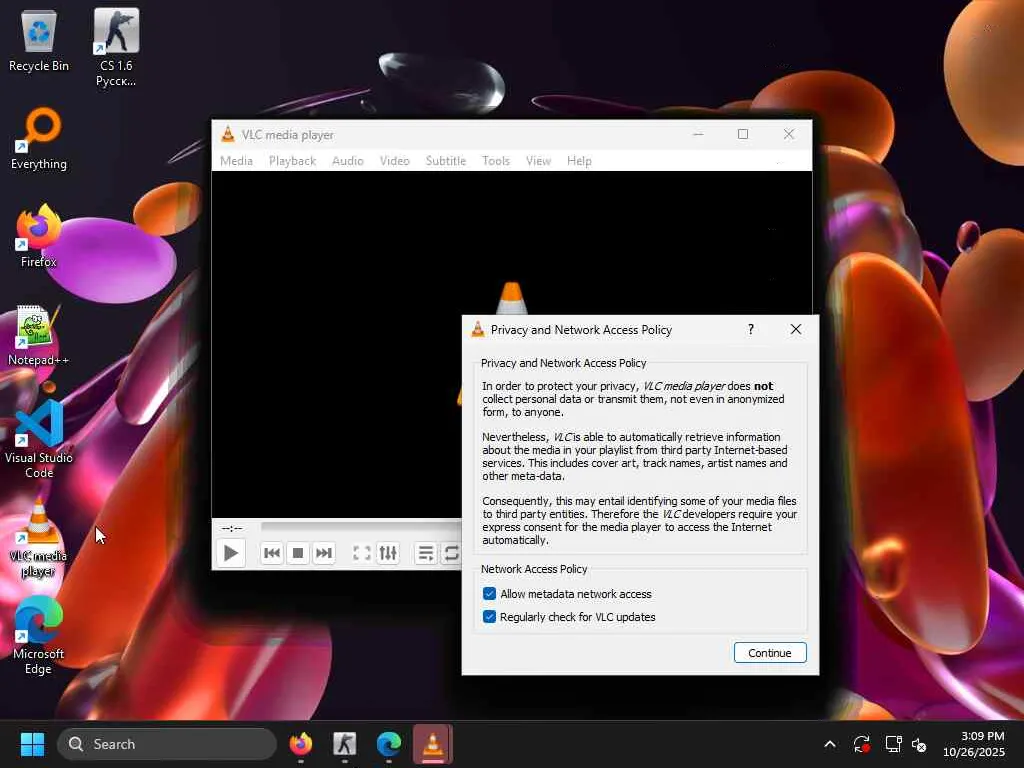
Task: Toggle the VLC loop mode icon
Action: coord(451,553)
